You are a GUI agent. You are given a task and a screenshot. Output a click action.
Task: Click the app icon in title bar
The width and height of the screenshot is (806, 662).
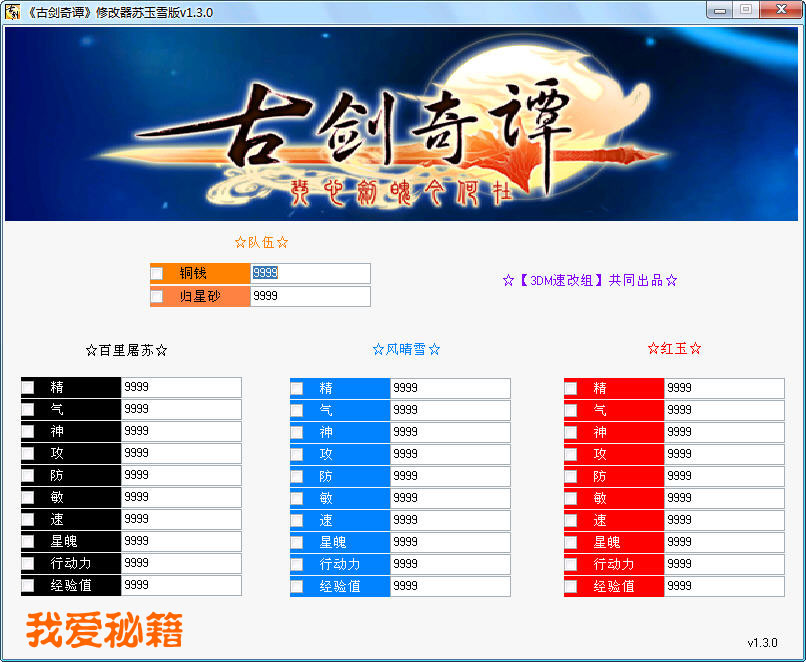[14, 11]
